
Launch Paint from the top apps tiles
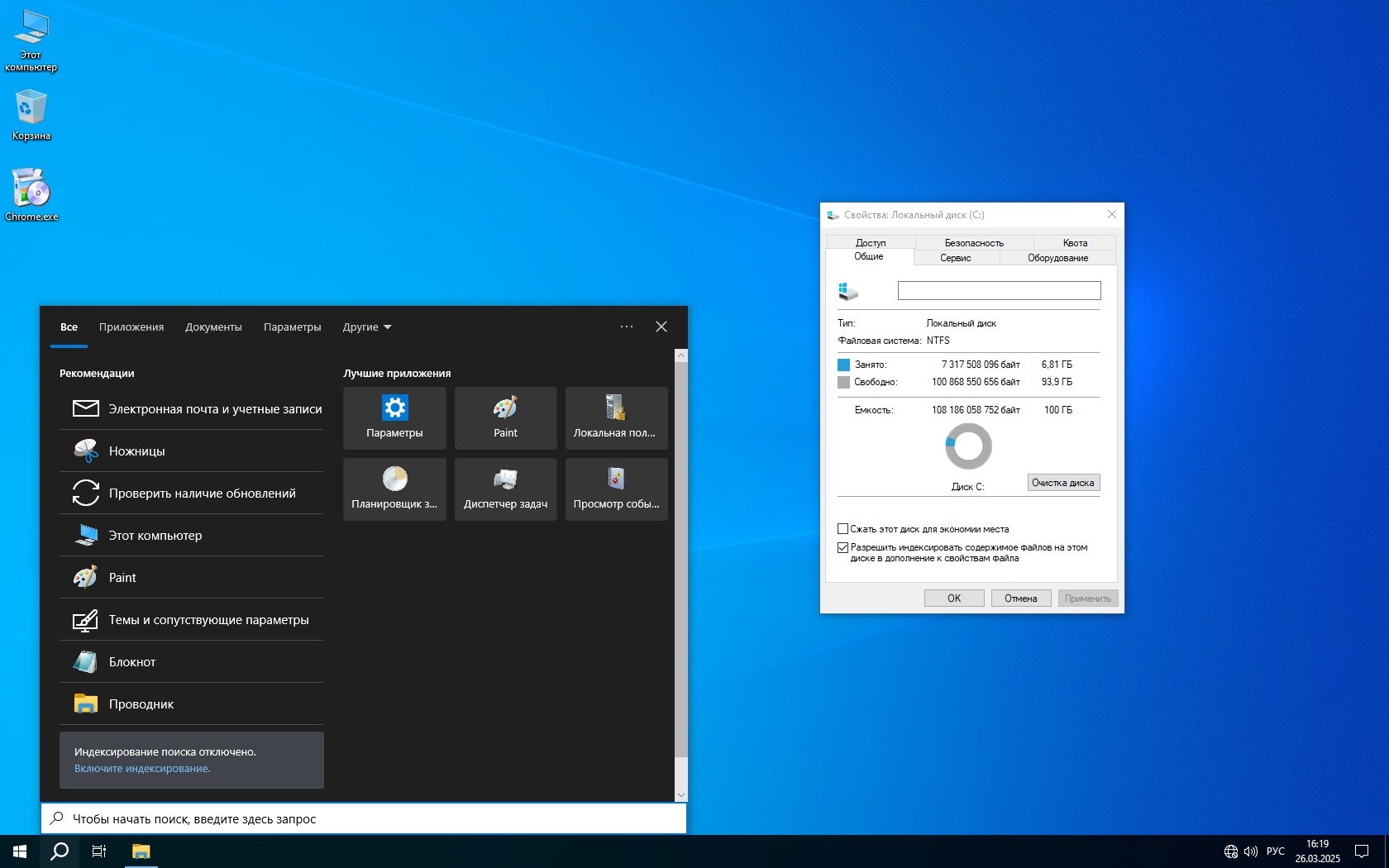click(x=505, y=417)
